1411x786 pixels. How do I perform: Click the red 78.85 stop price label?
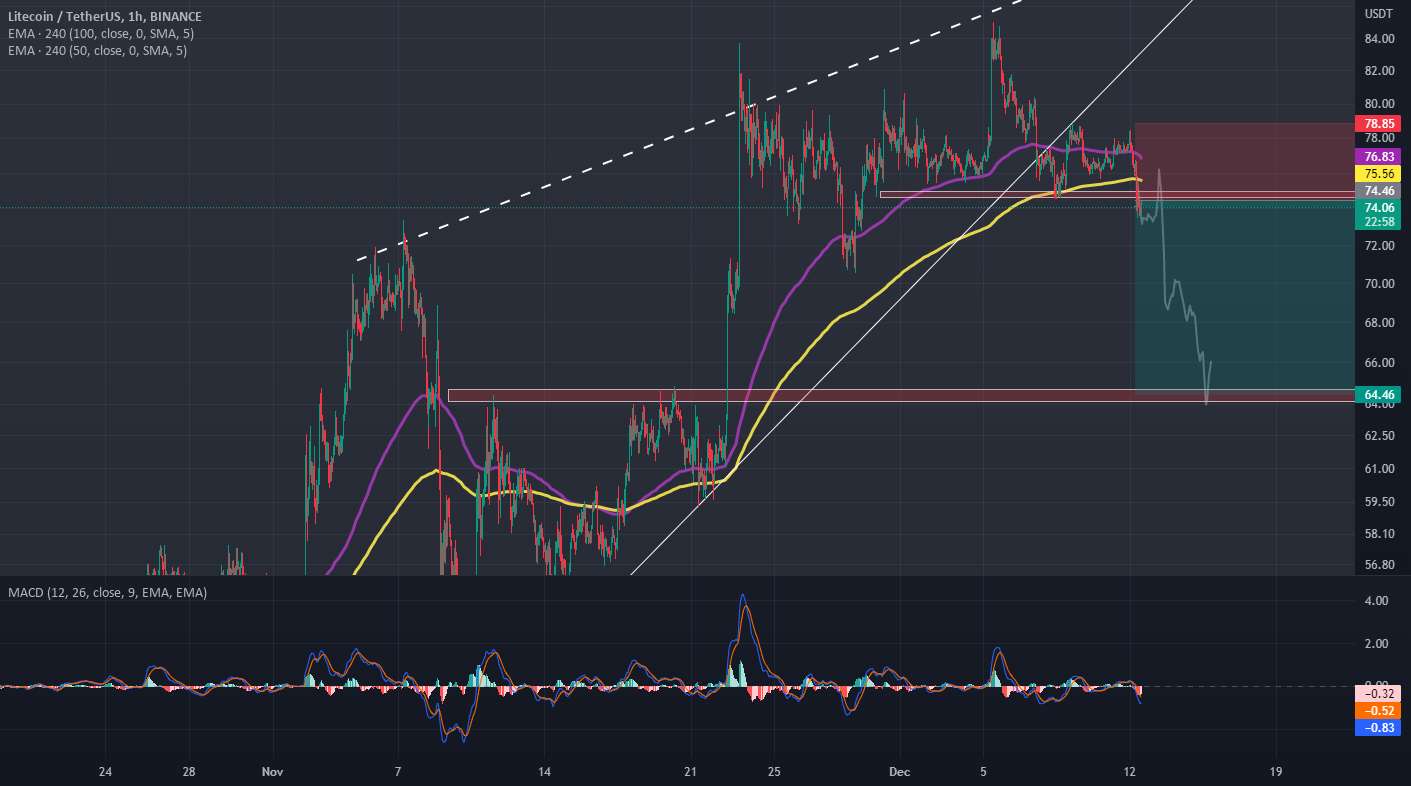point(1380,124)
